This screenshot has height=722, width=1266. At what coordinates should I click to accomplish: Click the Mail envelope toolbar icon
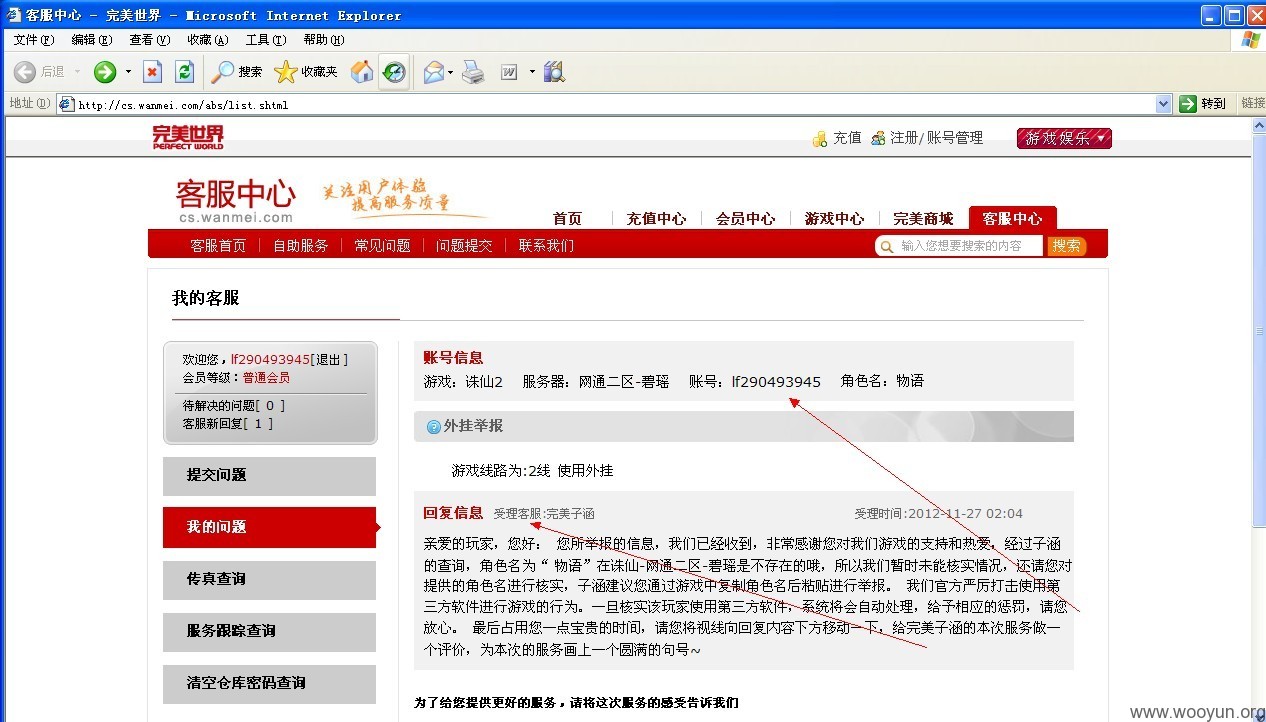click(x=433, y=72)
